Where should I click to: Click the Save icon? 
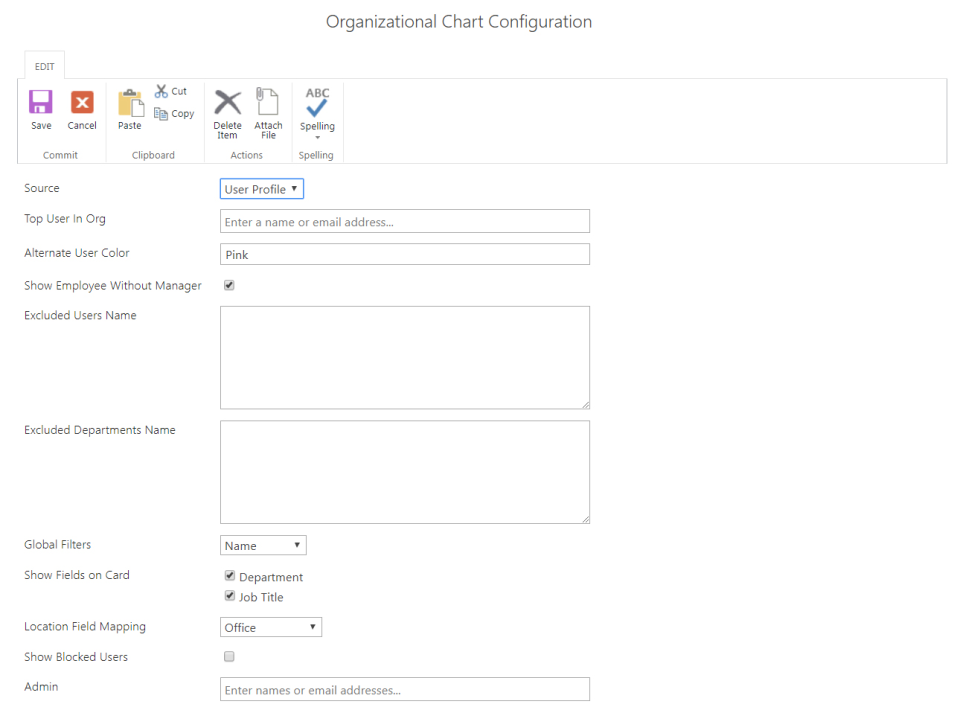click(x=40, y=103)
